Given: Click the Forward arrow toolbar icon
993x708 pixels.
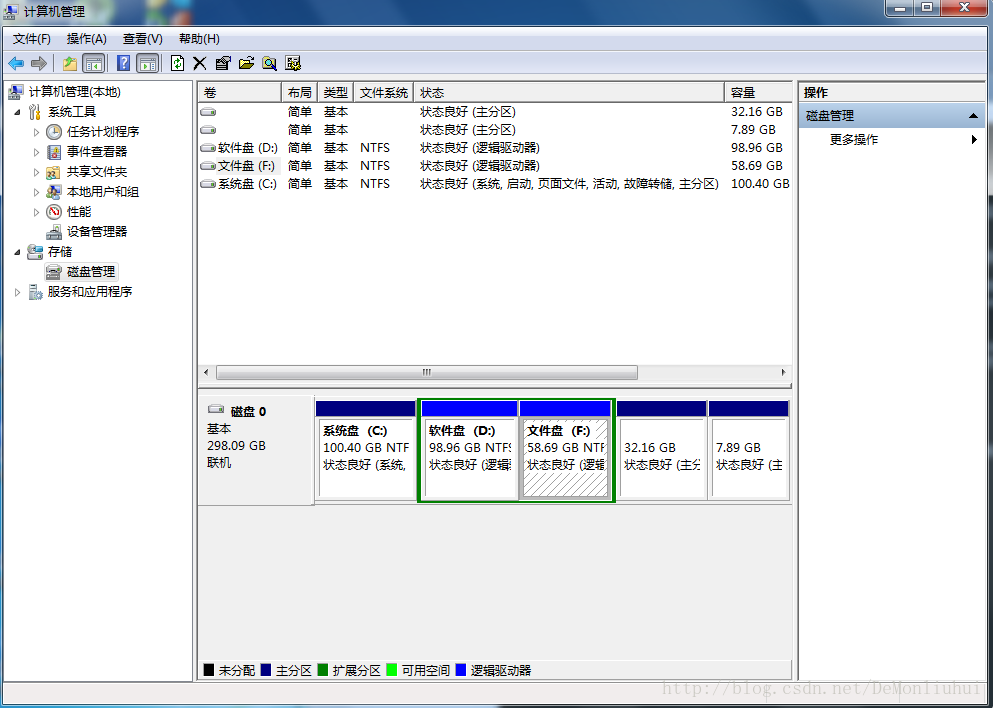Looking at the screenshot, I should [x=39, y=63].
